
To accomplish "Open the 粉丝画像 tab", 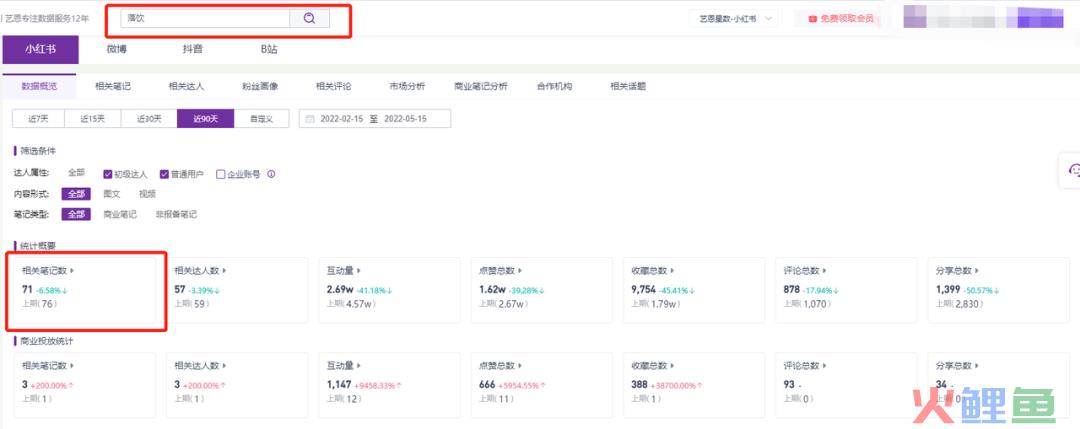I will pos(260,87).
